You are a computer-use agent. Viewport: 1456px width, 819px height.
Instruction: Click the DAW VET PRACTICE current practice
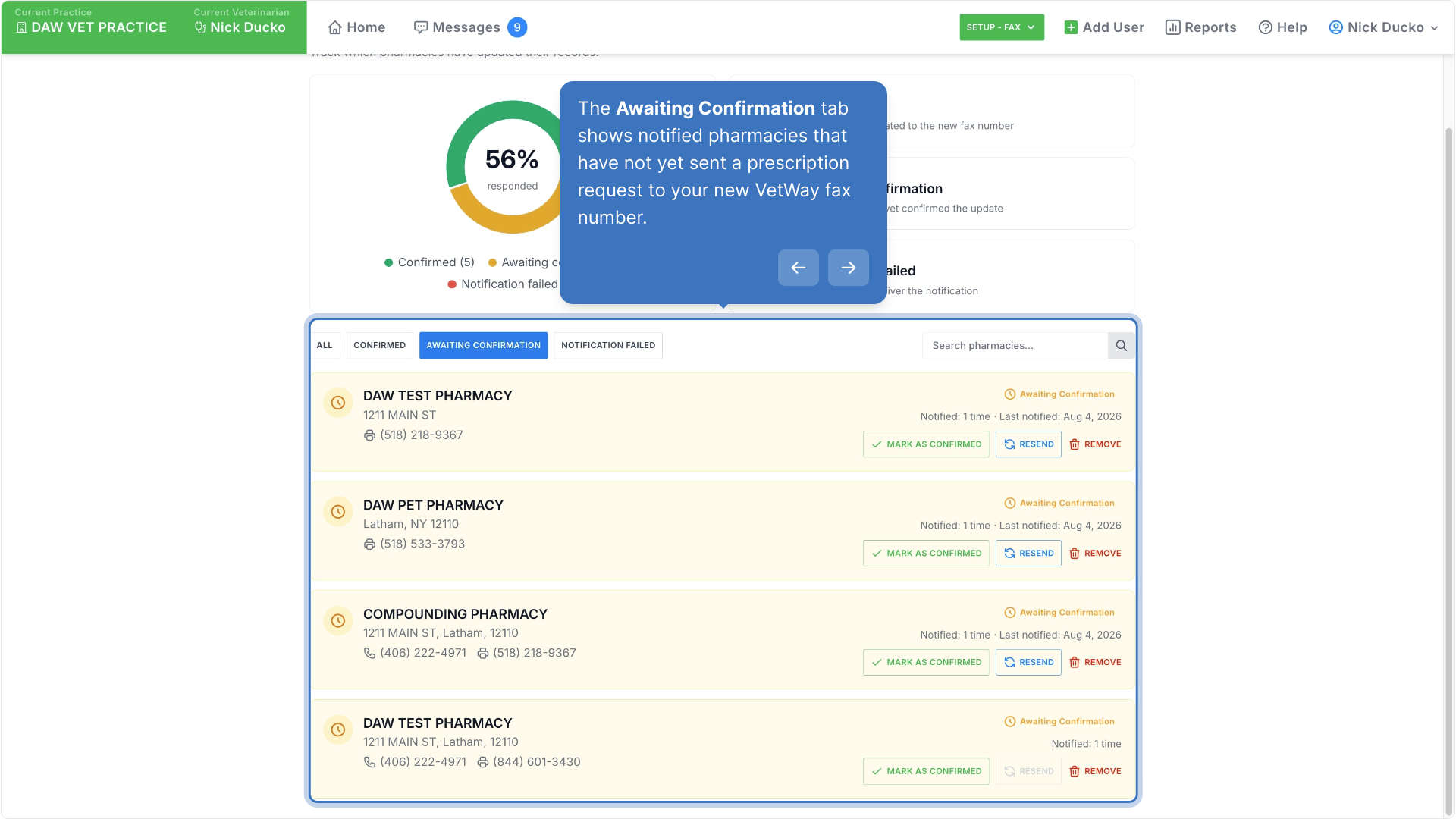[x=91, y=27]
